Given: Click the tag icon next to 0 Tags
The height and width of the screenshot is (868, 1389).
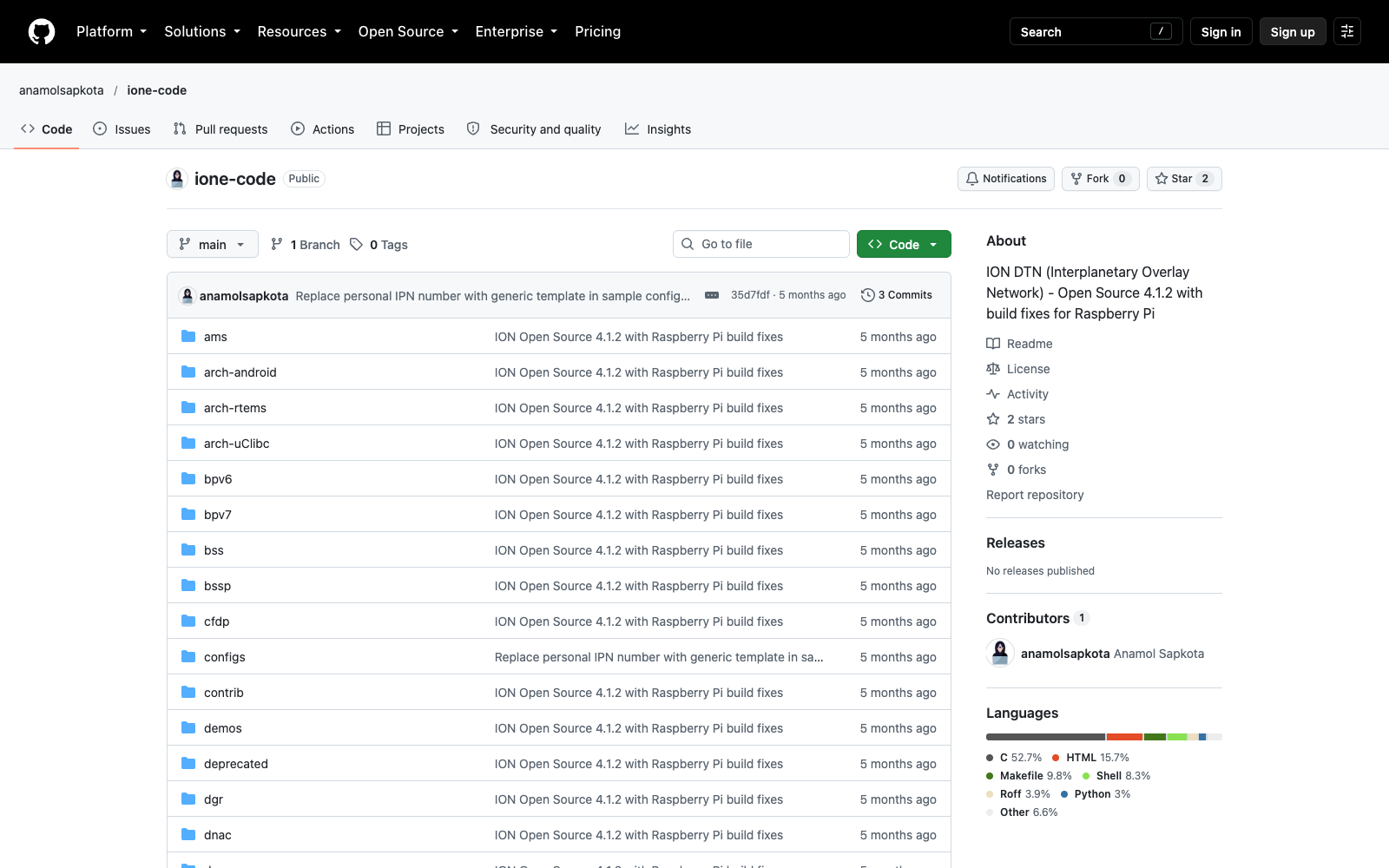Looking at the screenshot, I should click(356, 244).
